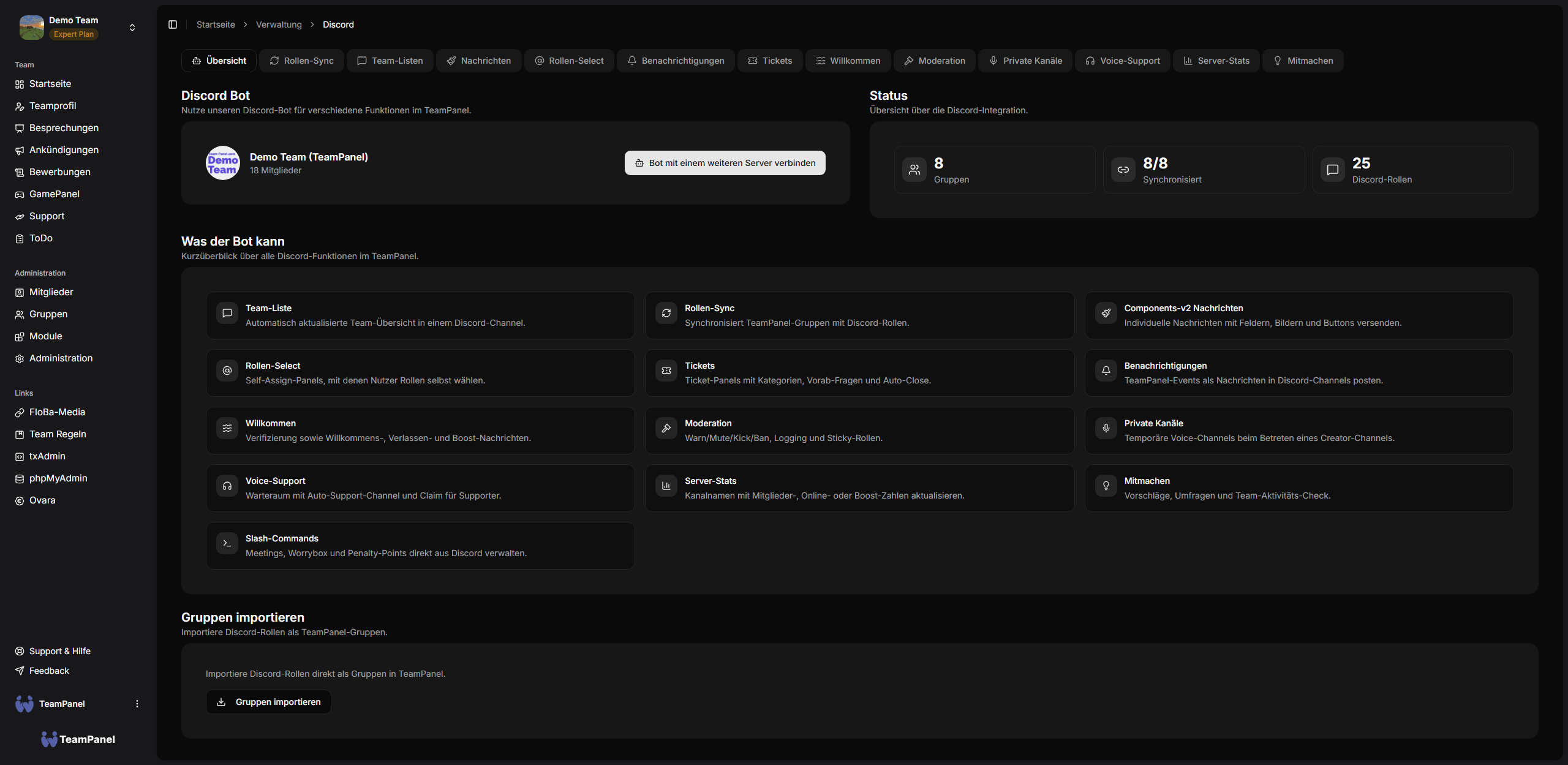
Task: Go to the Mitmachen tab
Action: (1303, 61)
